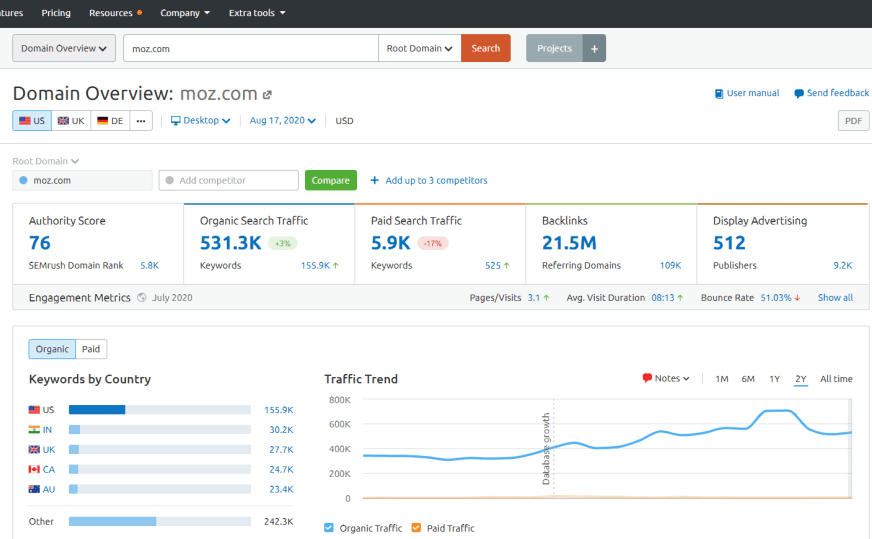Click Show all engagement metrics link

pos(835,298)
